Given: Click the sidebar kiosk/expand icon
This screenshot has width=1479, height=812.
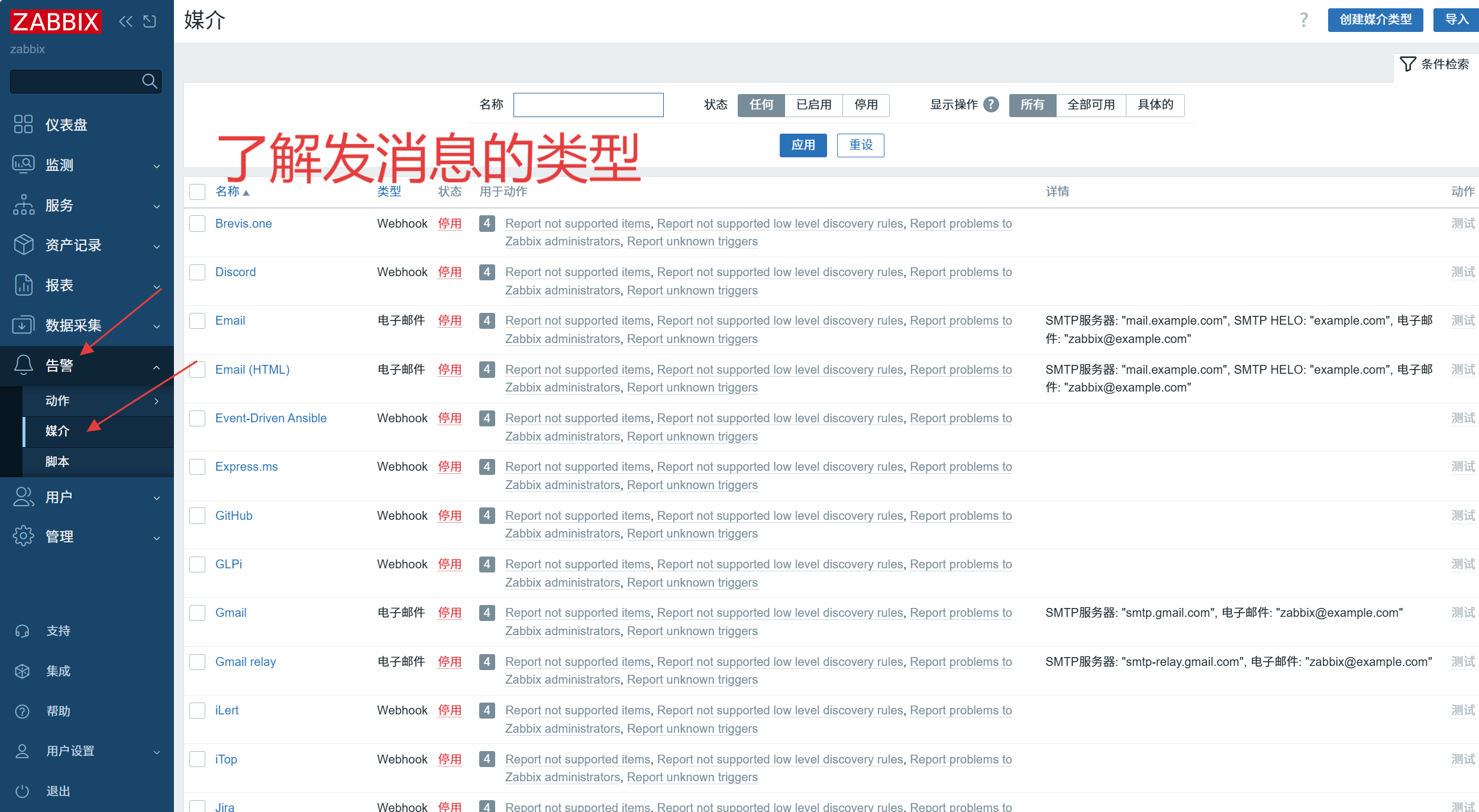Looking at the screenshot, I should pos(150,22).
